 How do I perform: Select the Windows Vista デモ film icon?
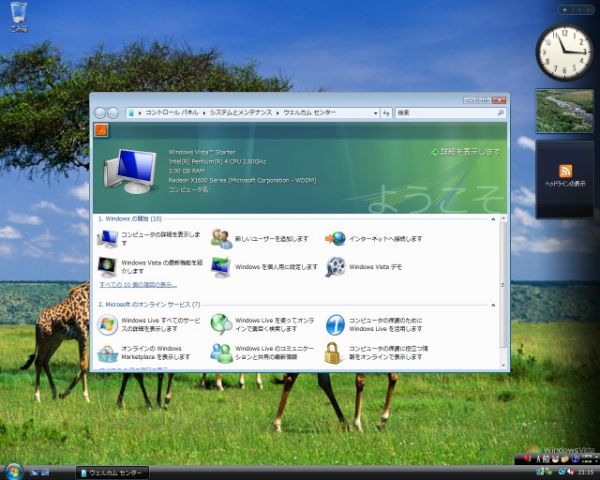tap(335, 267)
